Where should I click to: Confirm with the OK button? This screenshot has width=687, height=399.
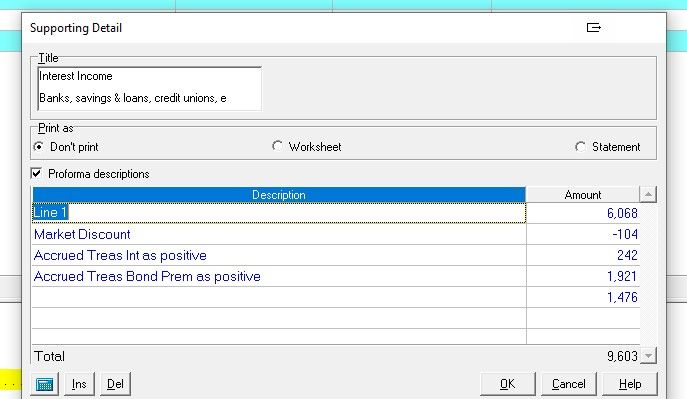point(507,384)
